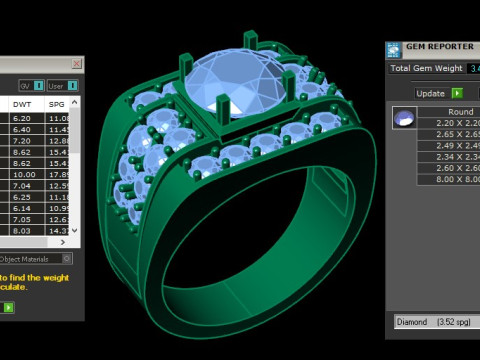
Task: Click the green Update play button
Action: 457,93
